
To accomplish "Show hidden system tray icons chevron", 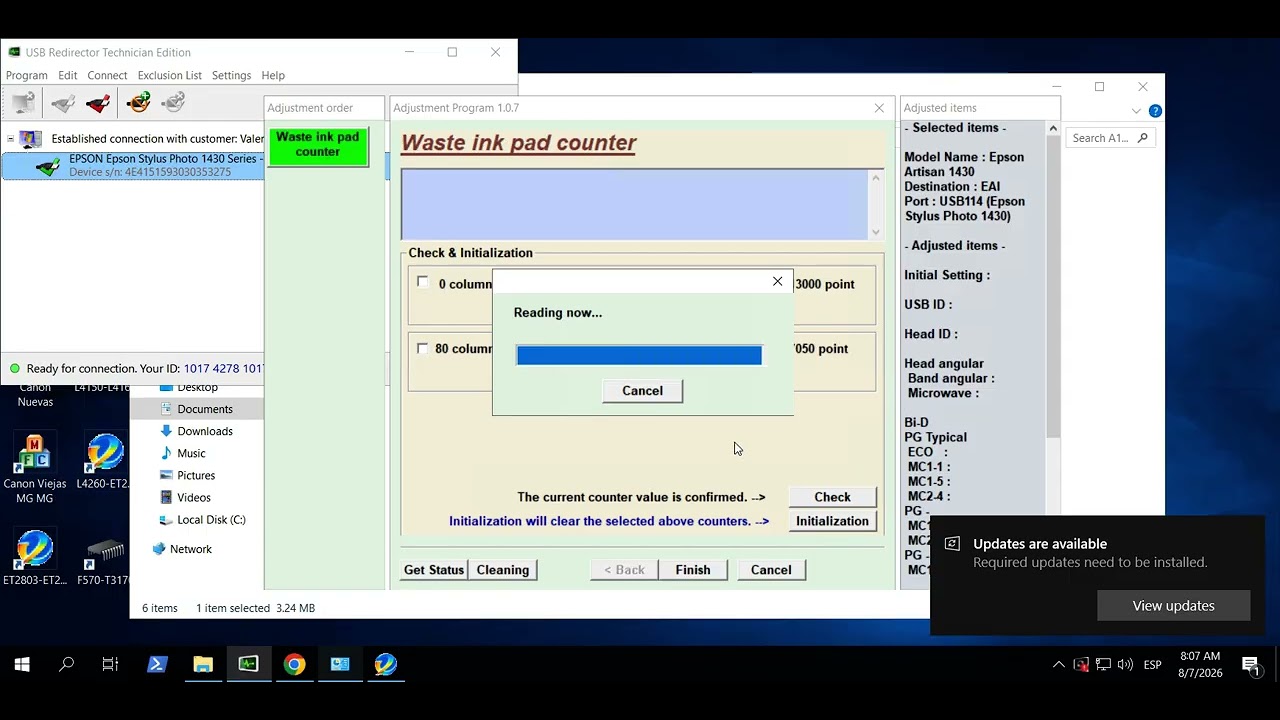I will coord(1058,664).
